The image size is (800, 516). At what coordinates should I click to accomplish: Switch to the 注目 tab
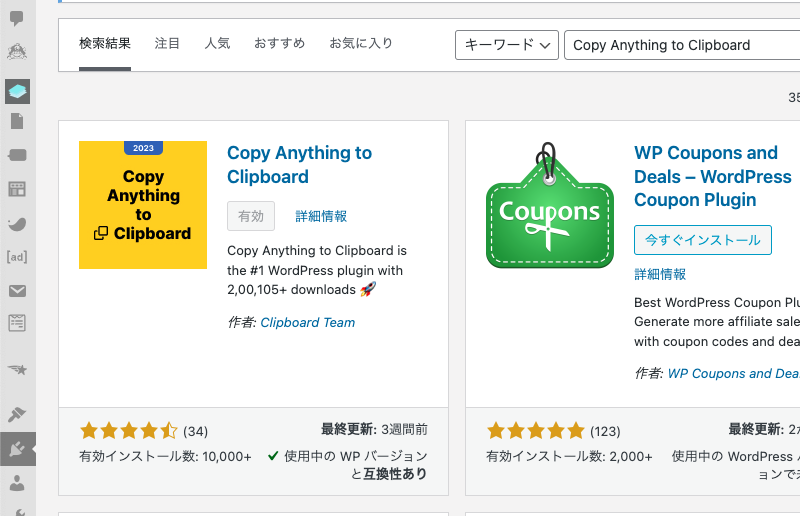point(167,43)
